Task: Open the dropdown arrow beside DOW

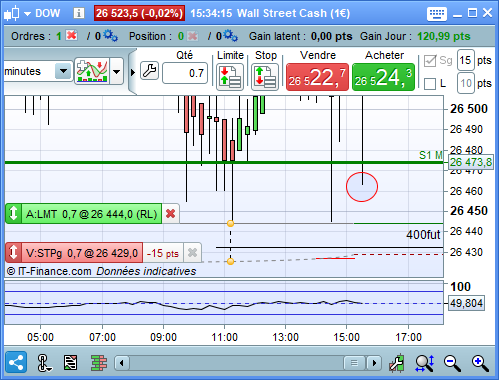Action: (27, 14)
